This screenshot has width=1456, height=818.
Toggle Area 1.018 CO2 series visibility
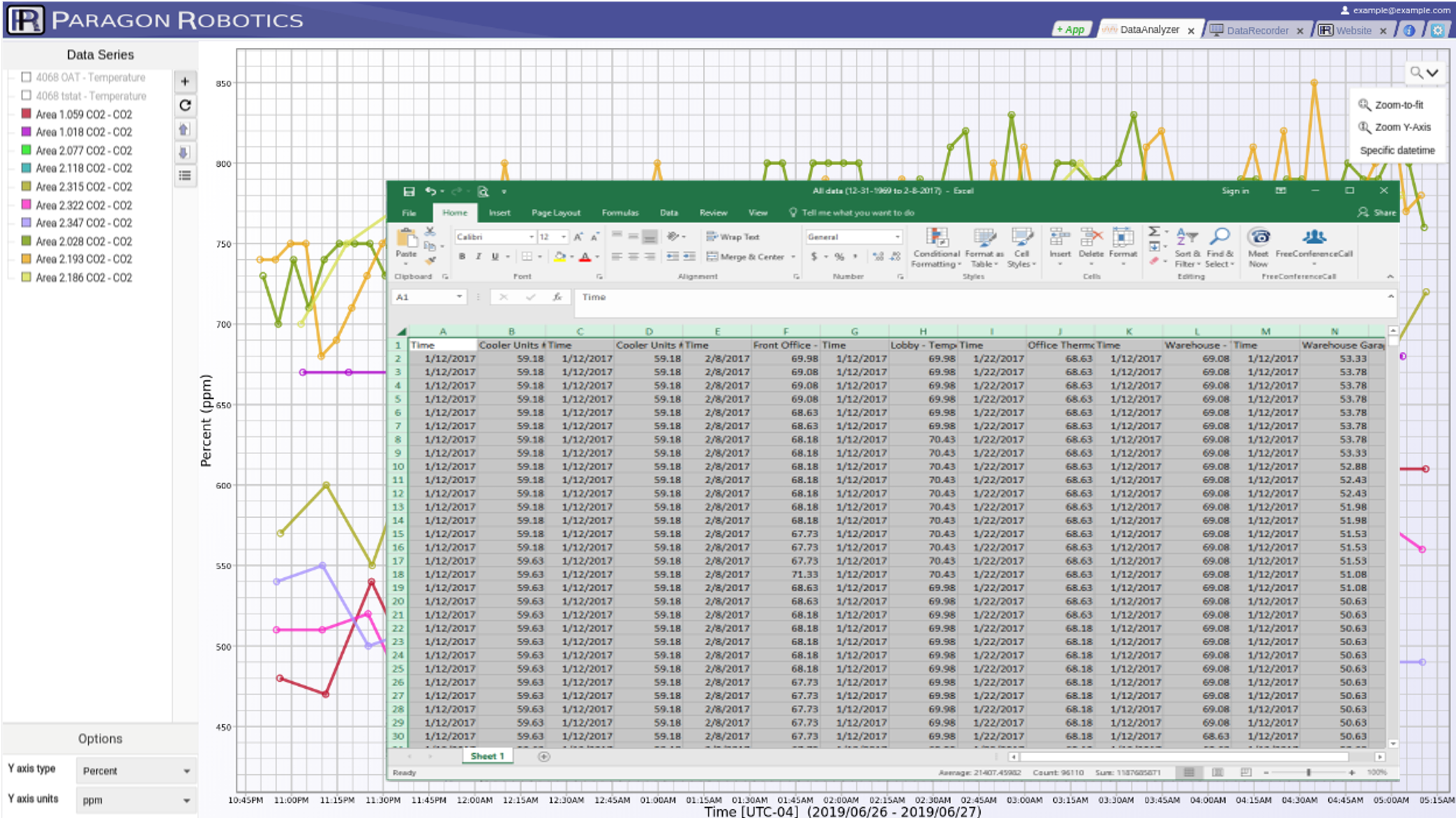[x=27, y=132]
